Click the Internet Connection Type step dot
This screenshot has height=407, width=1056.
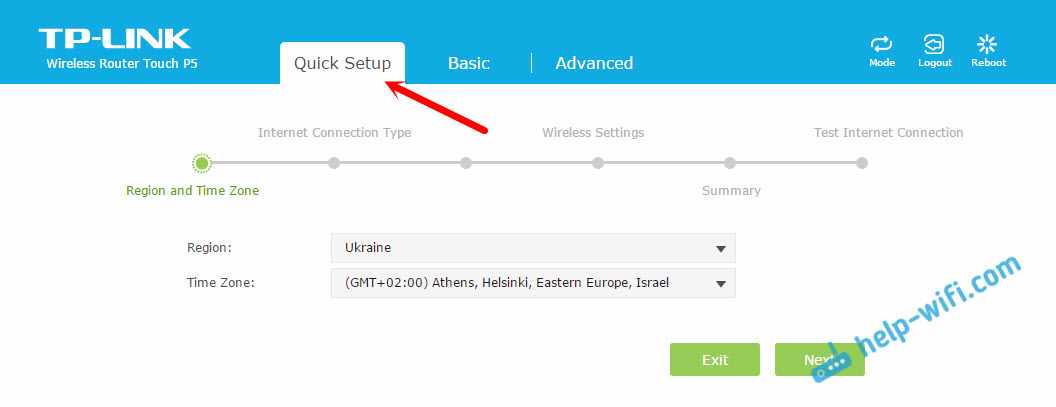click(334, 163)
